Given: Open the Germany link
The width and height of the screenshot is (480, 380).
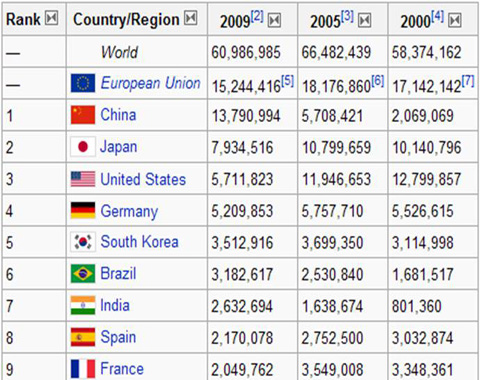Looking at the screenshot, I should [x=129, y=212].
